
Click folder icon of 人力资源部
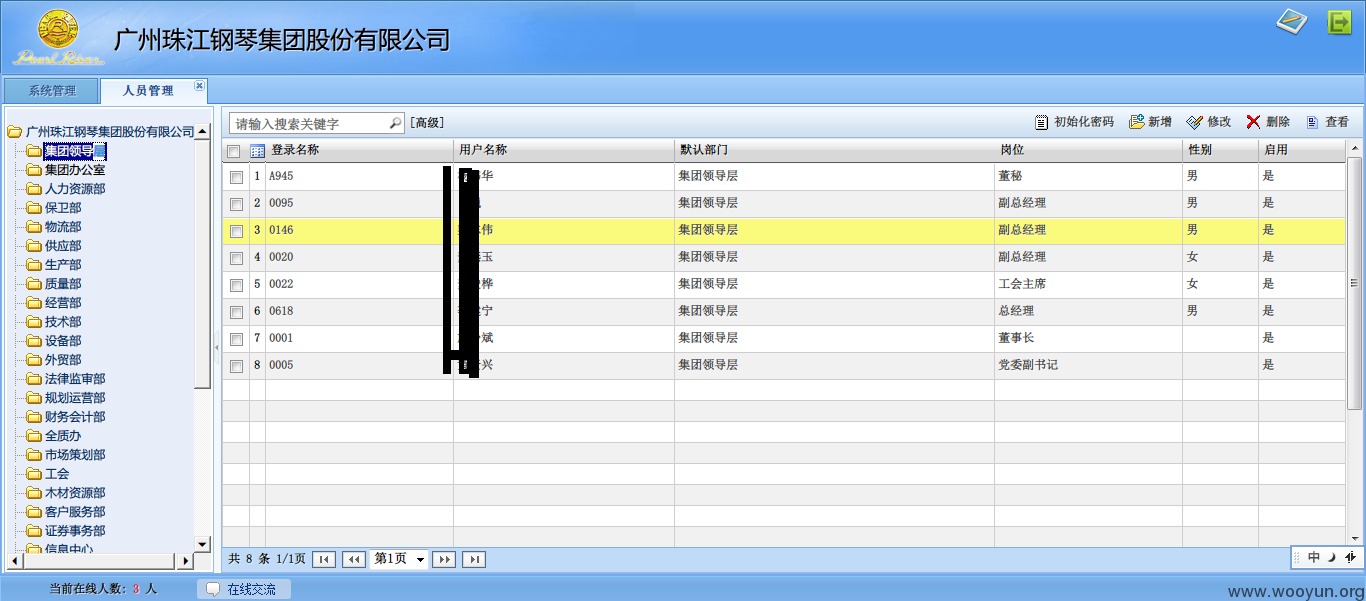point(34,189)
